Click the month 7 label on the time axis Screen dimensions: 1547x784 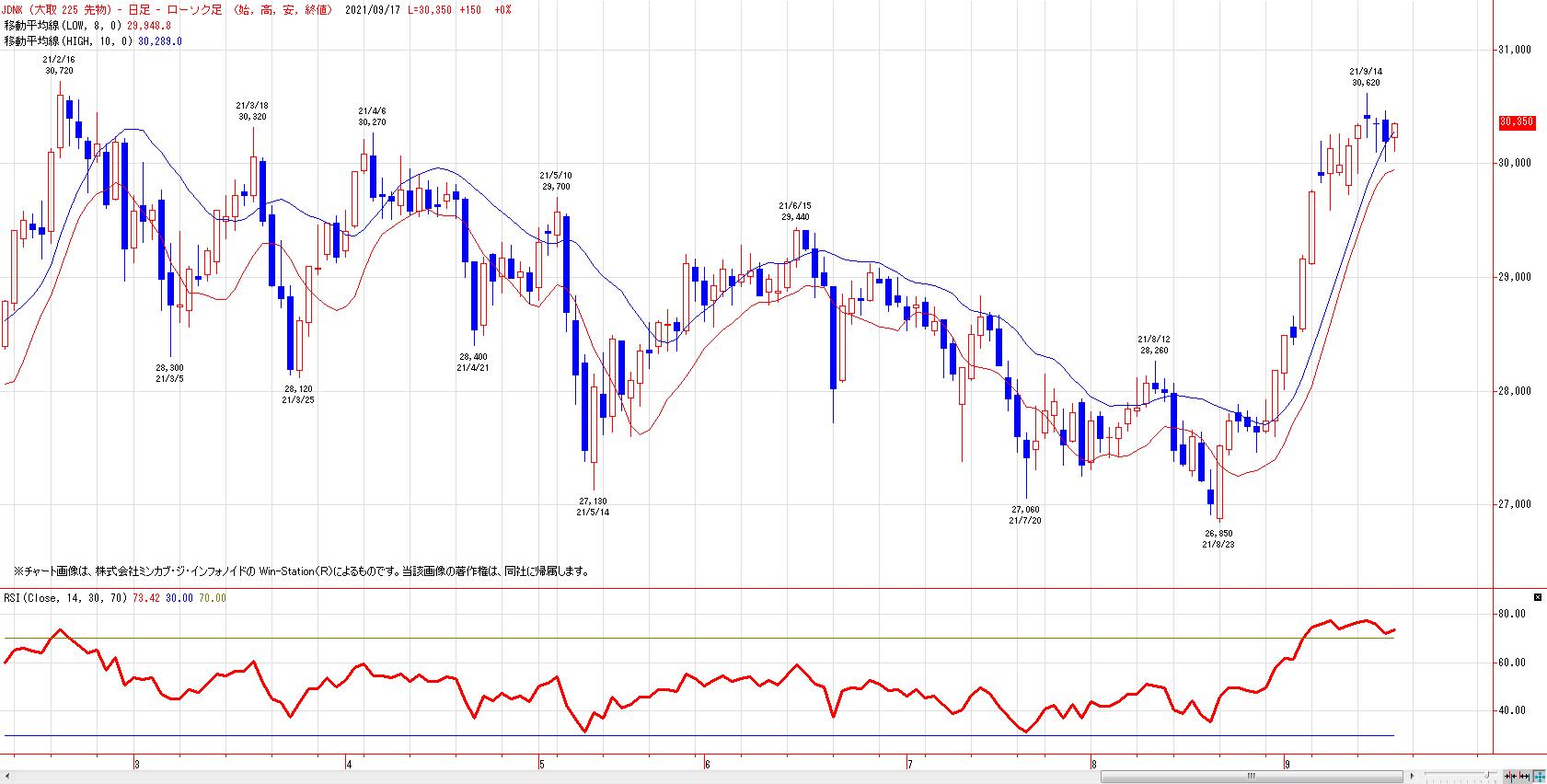click(x=909, y=764)
